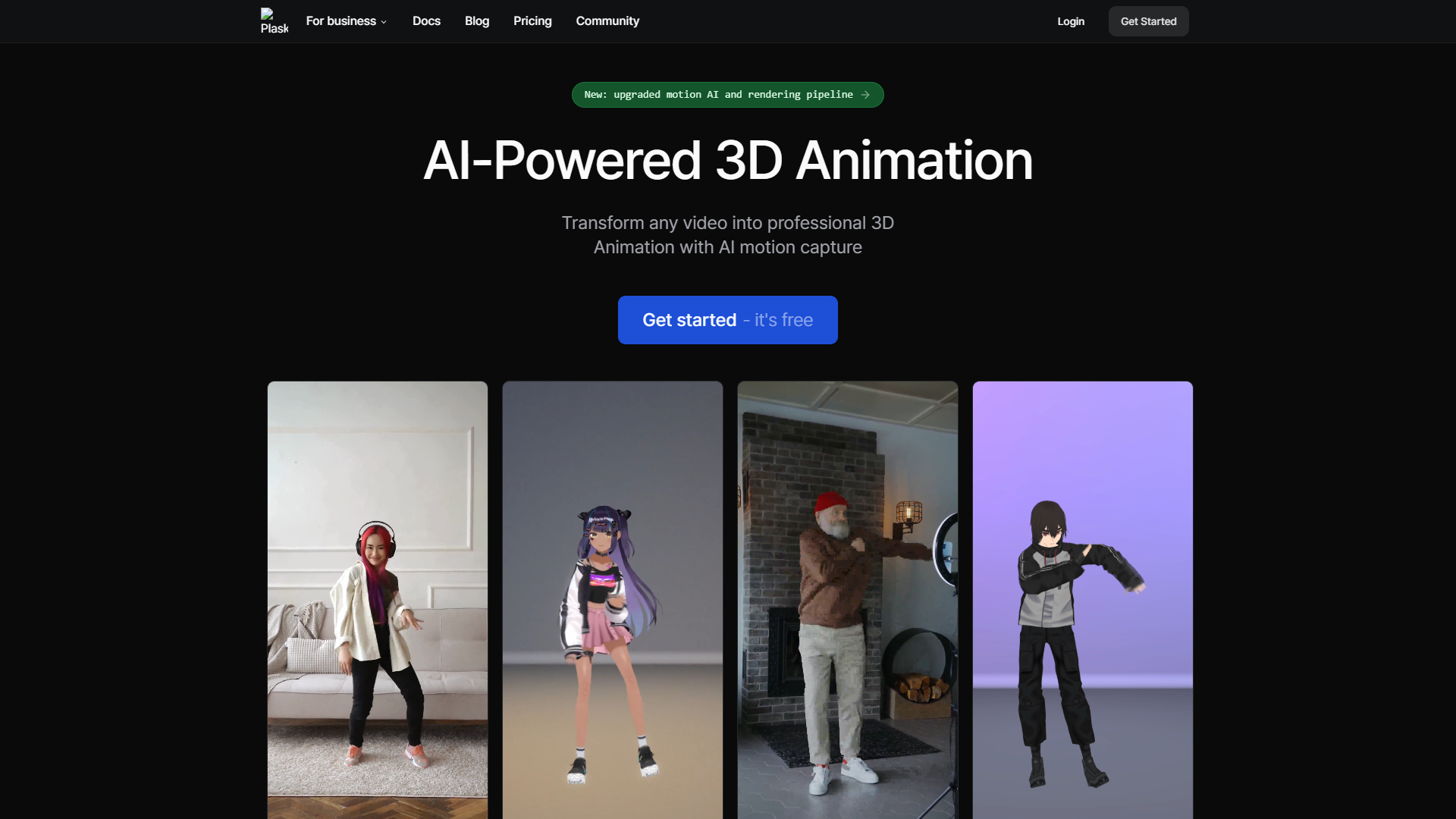Select the purple-haired anime girl thumbnail
Image resolution: width=1456 pixels, height=819 pixels.
pos(612,599)
